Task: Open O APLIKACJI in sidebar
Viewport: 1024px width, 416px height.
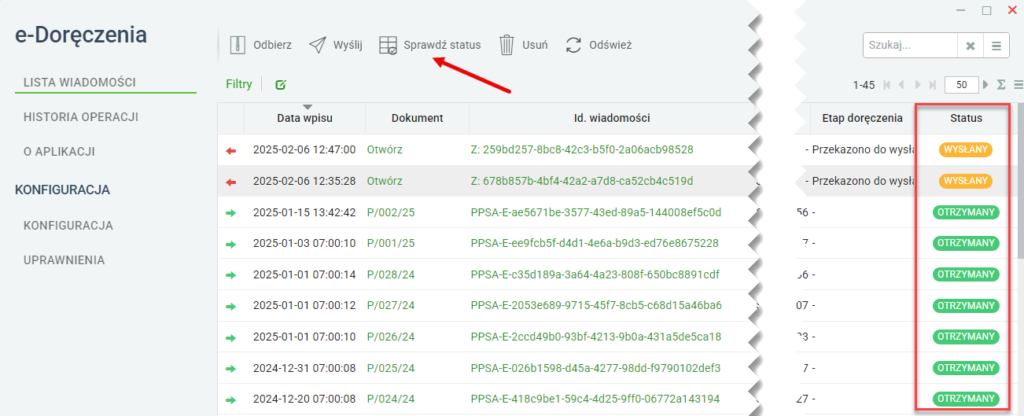Action: coord(59,152)
